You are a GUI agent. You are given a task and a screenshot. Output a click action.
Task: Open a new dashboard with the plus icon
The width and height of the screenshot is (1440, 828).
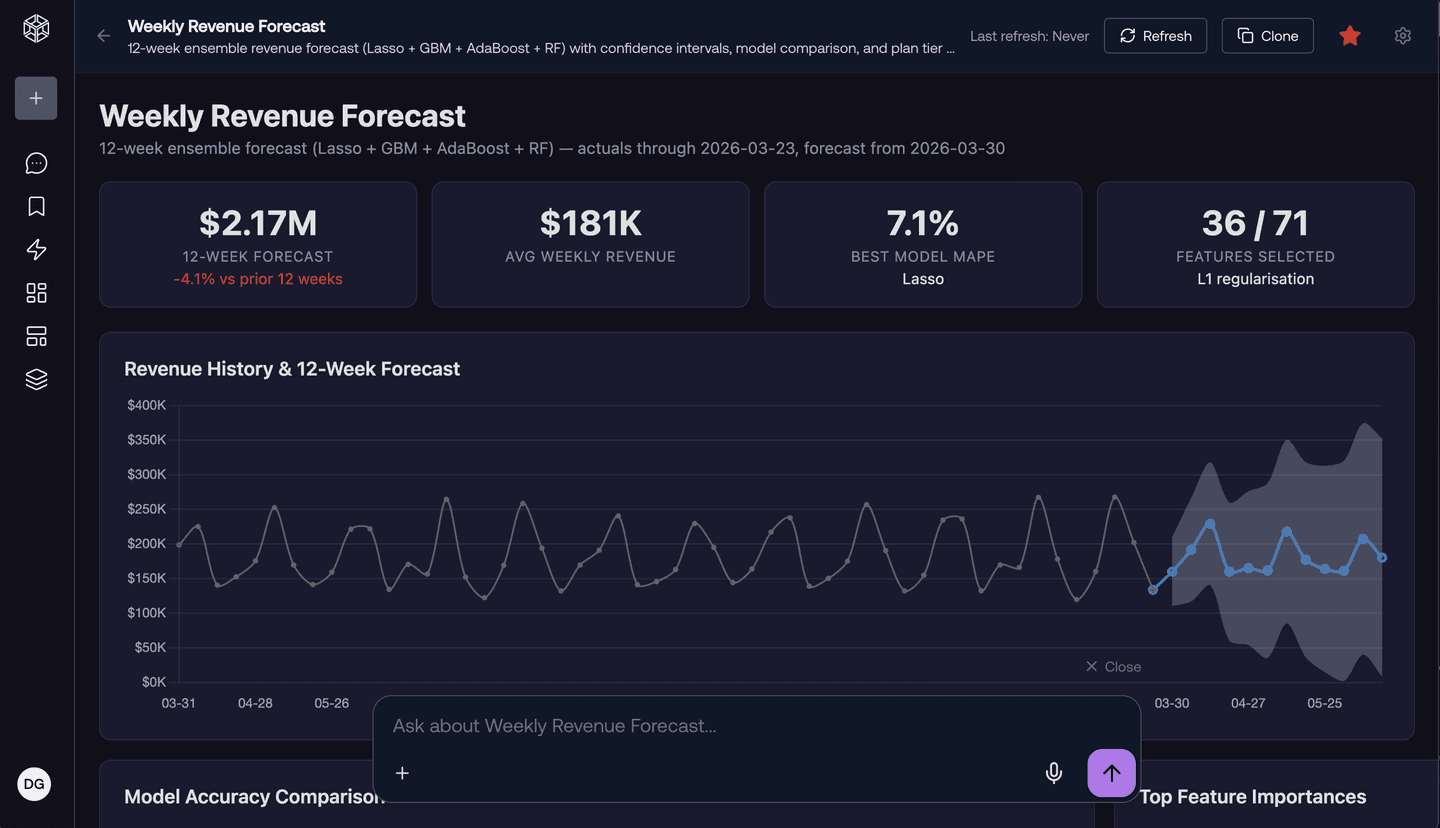pyautogui.click(x=36, y=98)
